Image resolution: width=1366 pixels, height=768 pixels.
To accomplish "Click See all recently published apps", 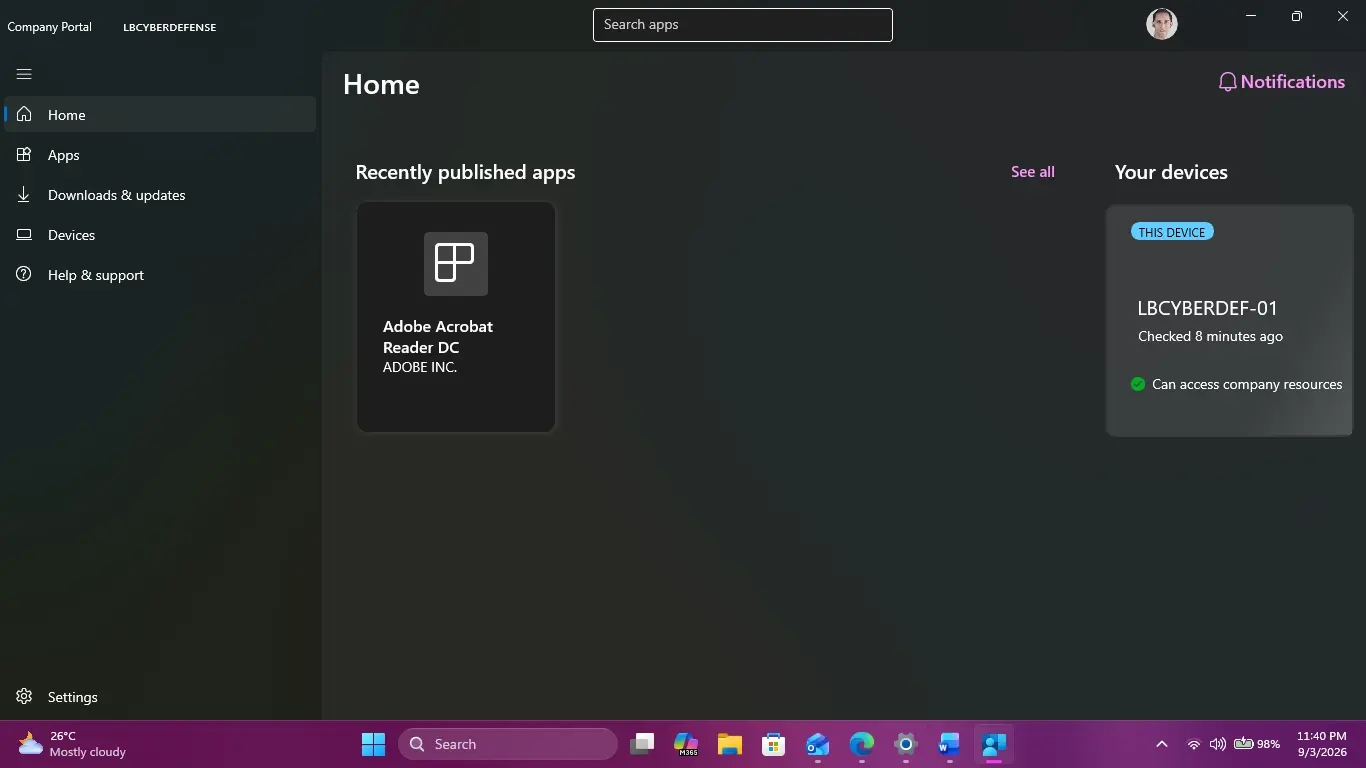I will (x=1033, y=172).
